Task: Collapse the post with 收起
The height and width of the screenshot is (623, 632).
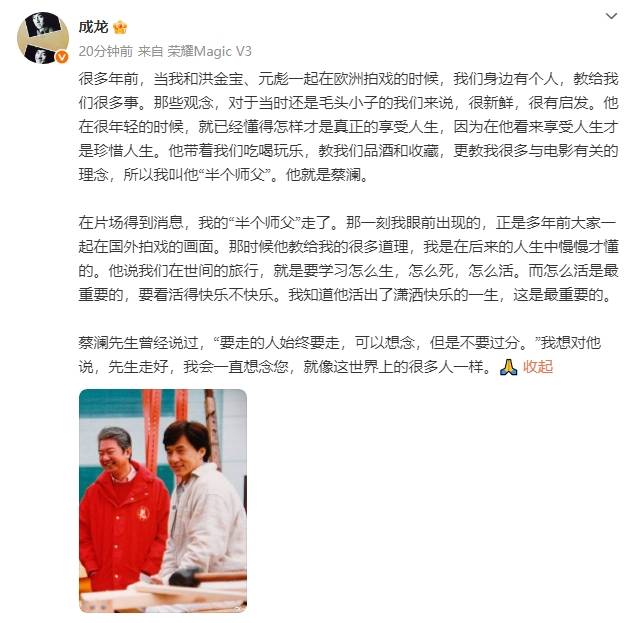Action: tap(538, 367)
